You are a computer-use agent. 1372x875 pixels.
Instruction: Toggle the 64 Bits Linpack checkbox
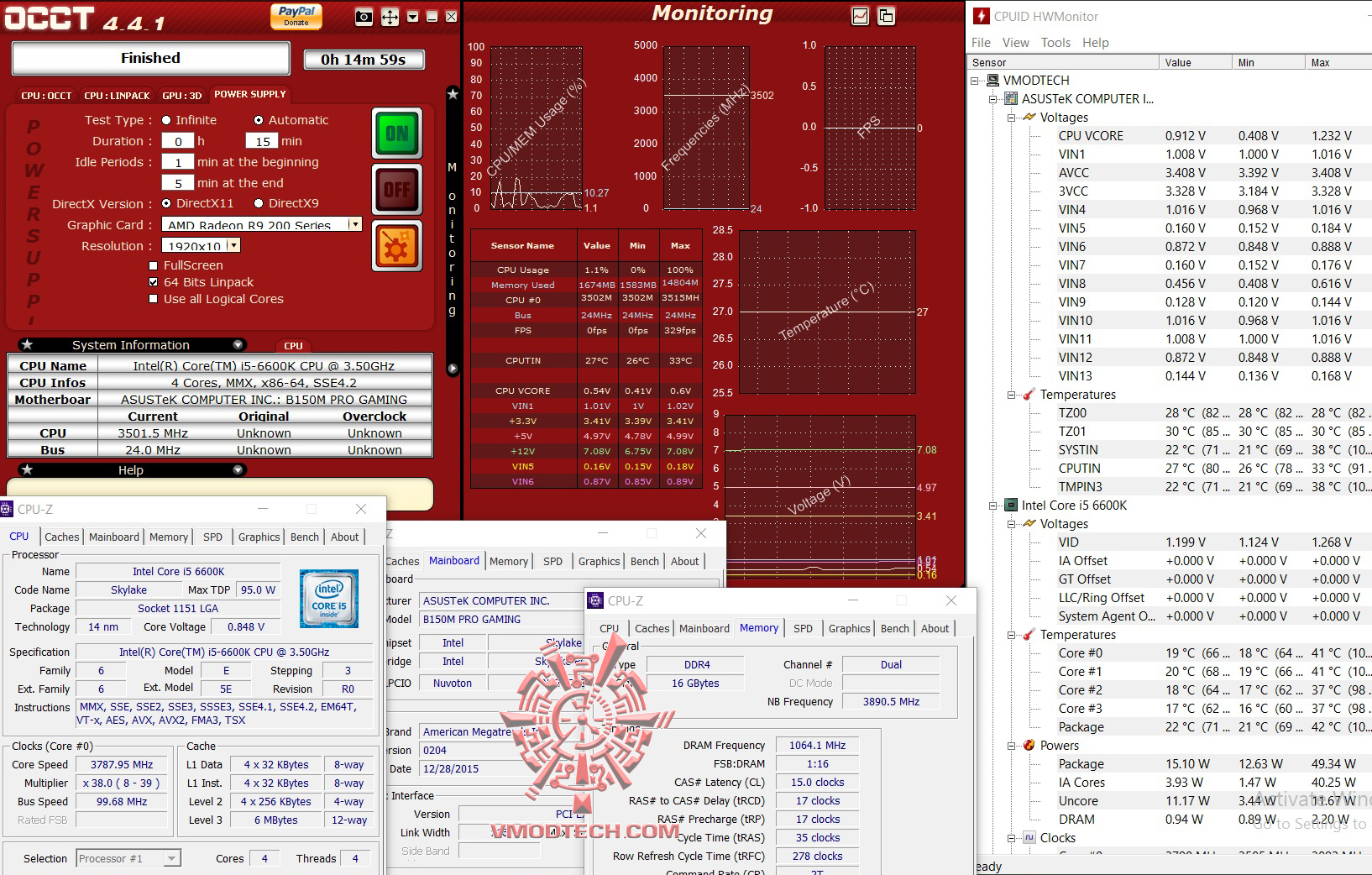point(153,282)
